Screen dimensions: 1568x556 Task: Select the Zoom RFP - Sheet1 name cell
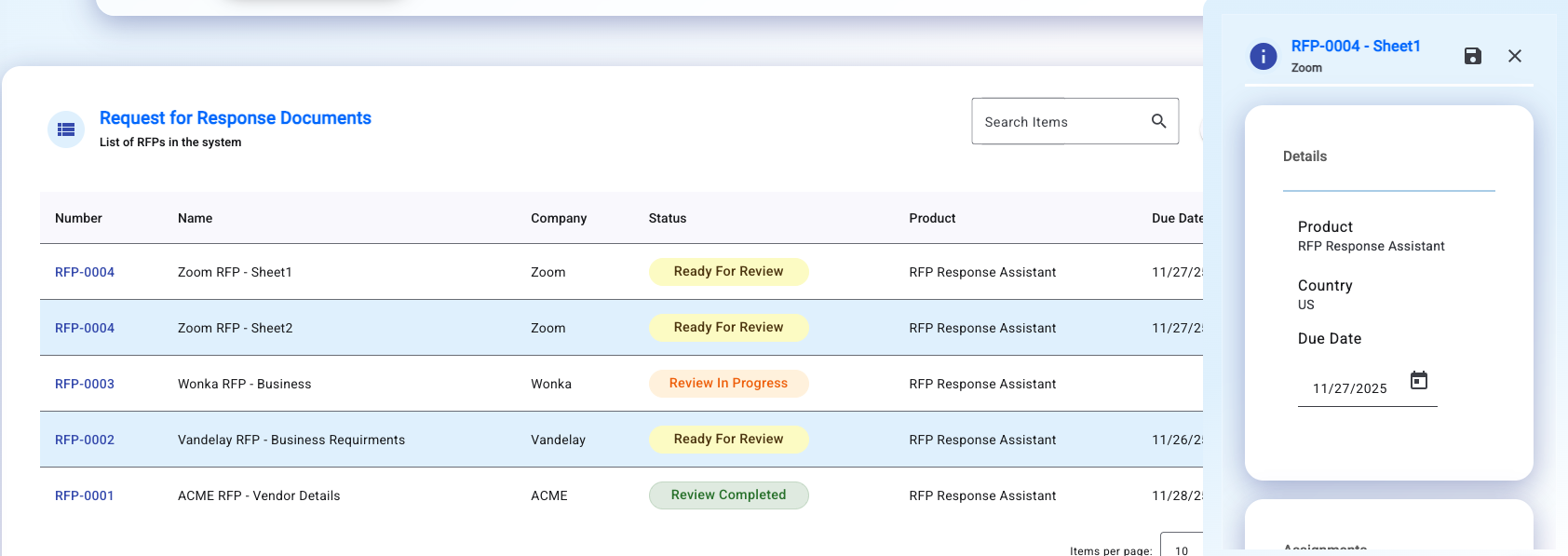(235, 272)
